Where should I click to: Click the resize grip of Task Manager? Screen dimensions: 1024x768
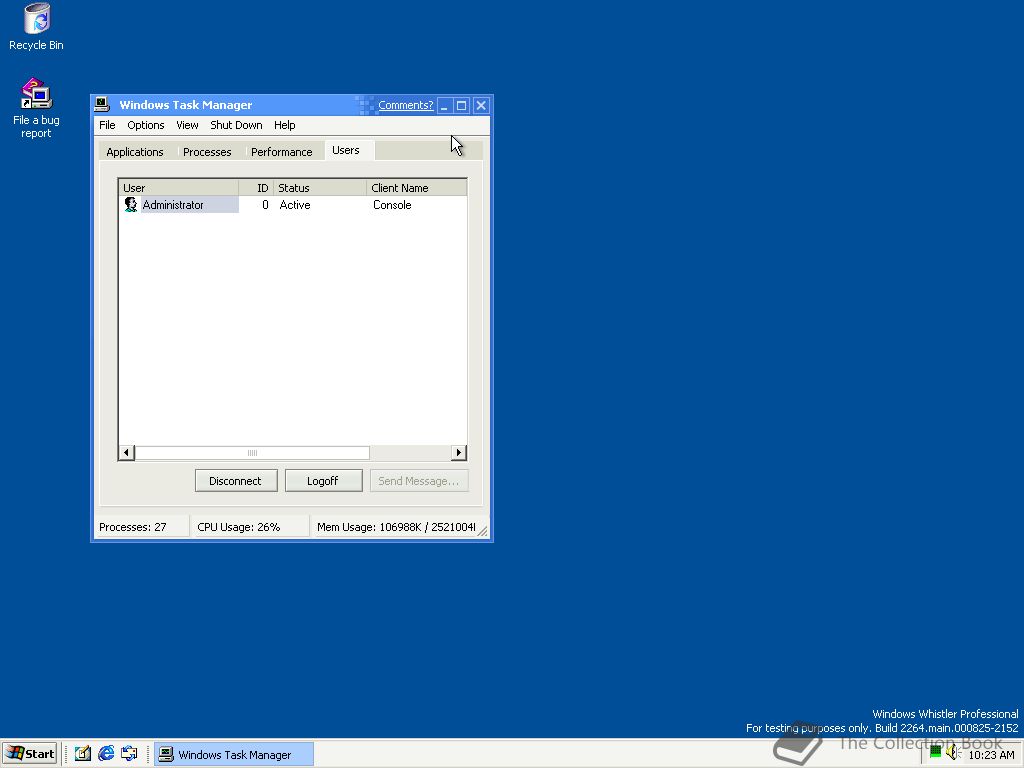click(482, 531)
